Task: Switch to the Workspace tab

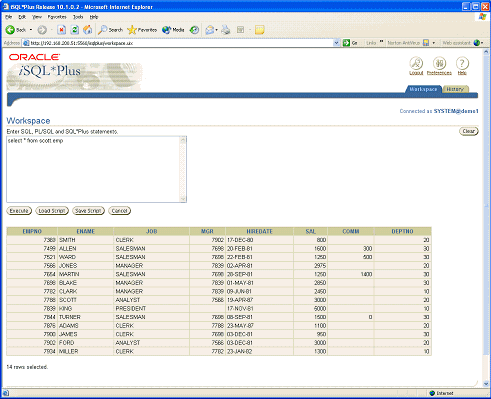Action: tap(423, 89)
